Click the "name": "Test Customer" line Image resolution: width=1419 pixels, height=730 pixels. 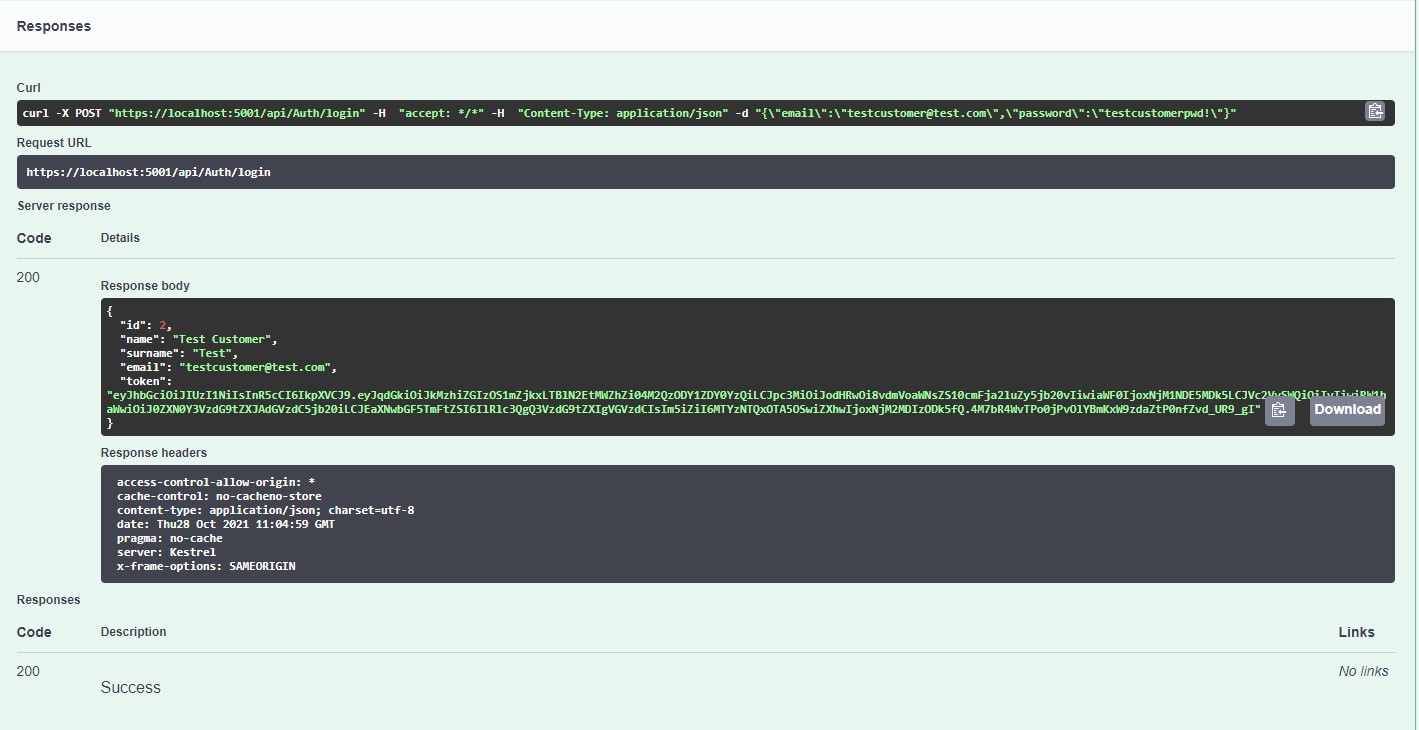(199, 339)
